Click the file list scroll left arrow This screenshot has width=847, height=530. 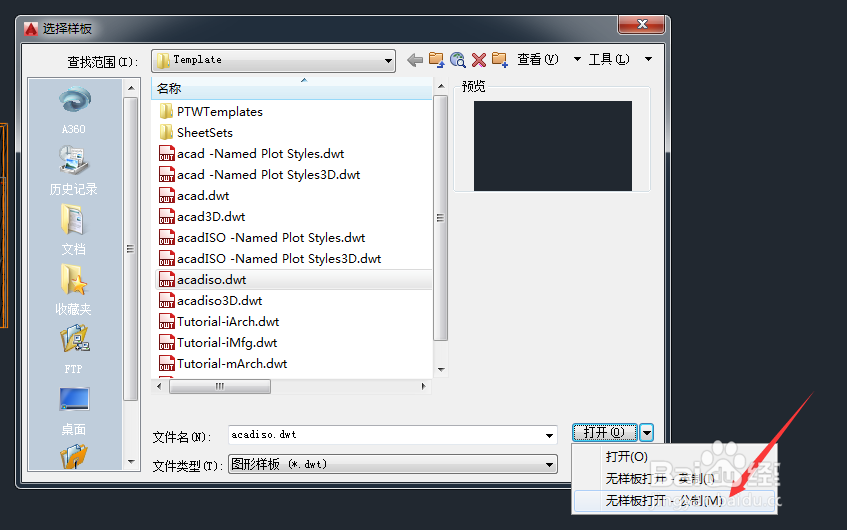[159, 386]
